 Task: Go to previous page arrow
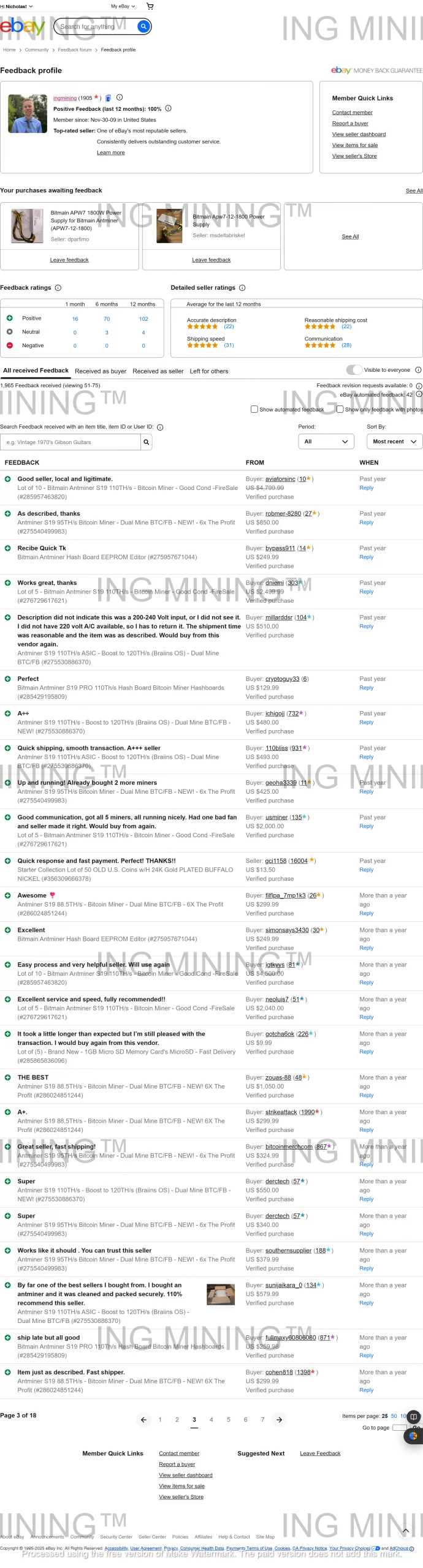[143, 1420]
